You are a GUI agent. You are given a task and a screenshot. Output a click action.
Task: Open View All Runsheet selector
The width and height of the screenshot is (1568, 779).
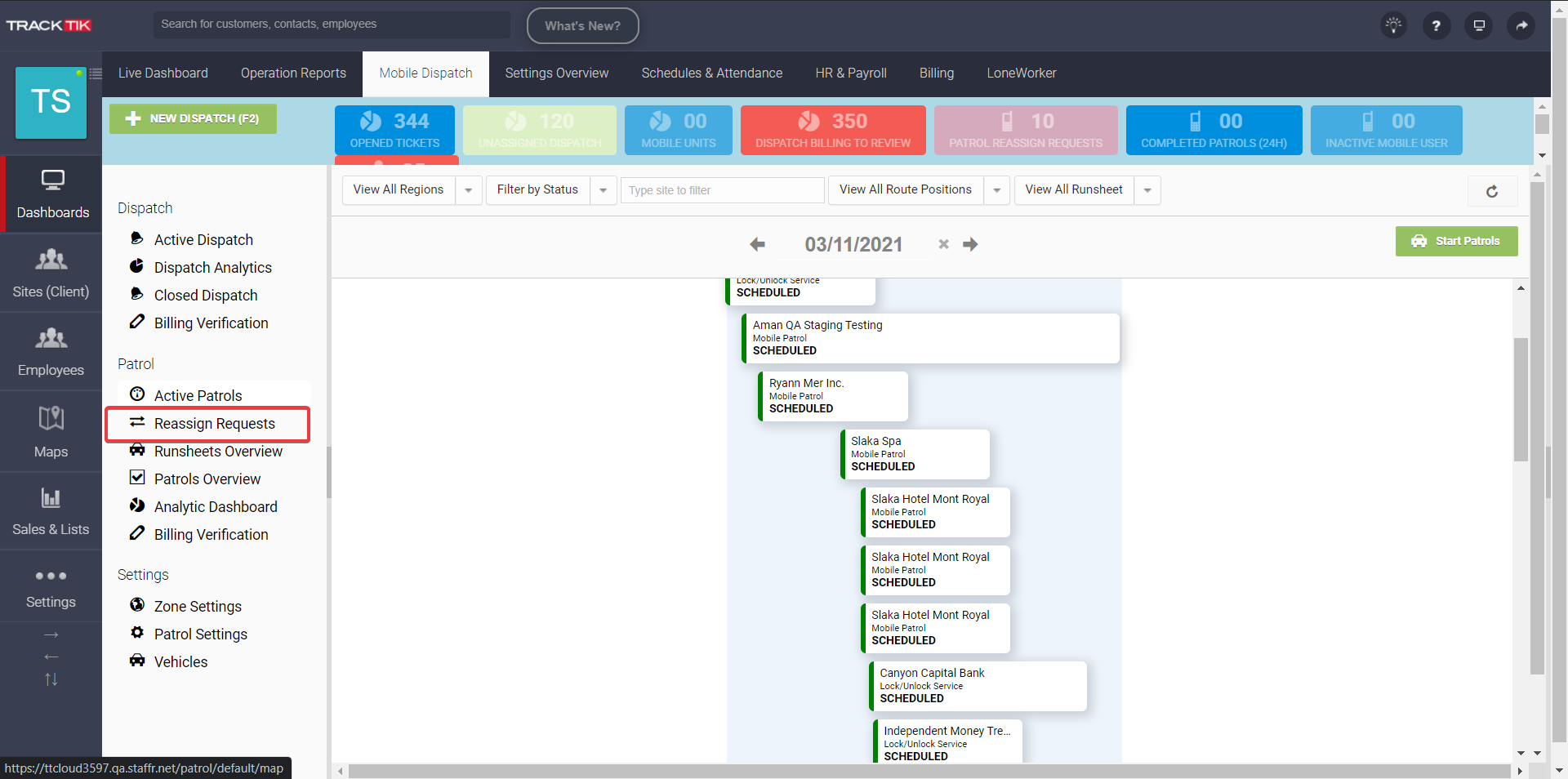click(x=1074, y=190)
